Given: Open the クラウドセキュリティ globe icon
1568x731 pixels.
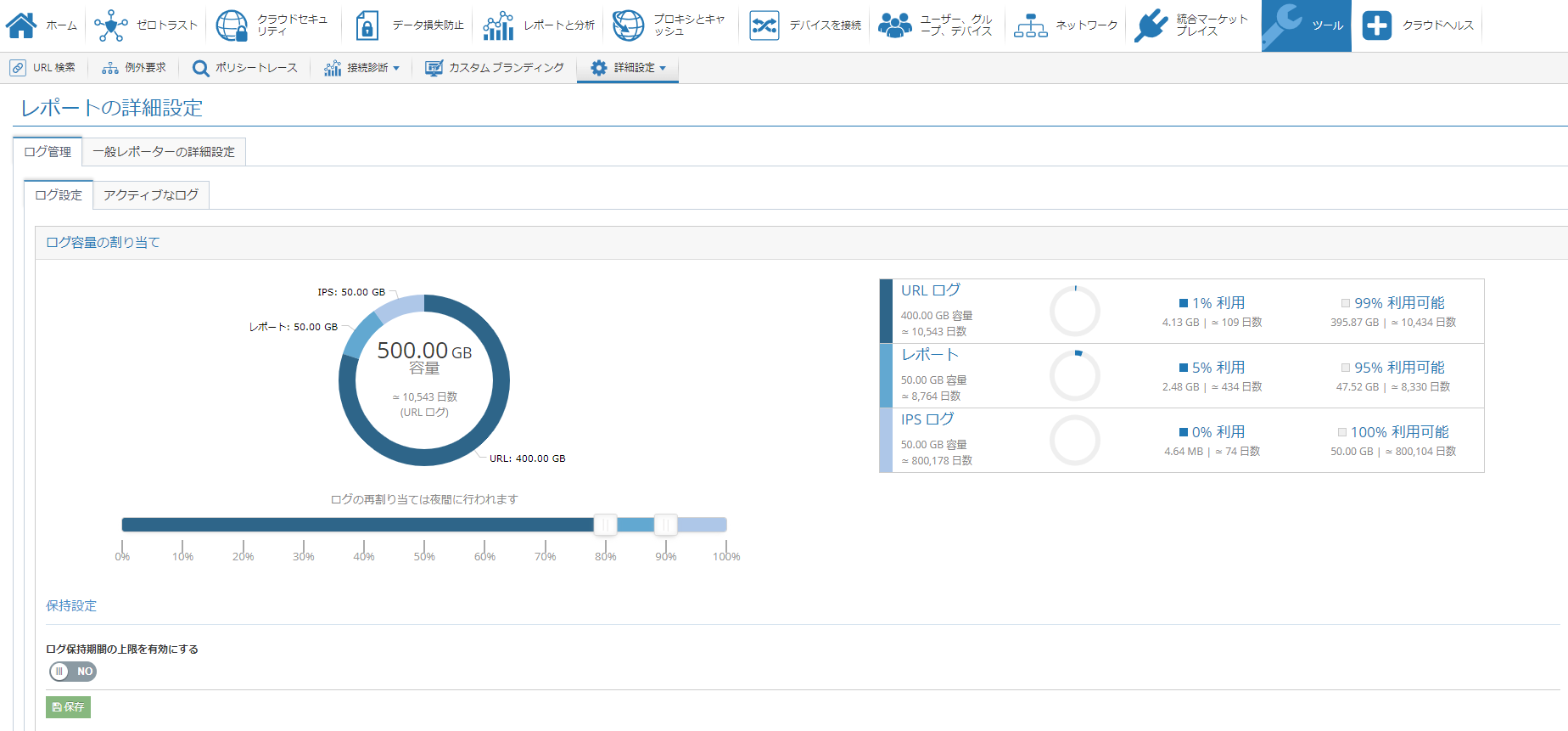Looking at the screenshot, I should coord(232,25).
